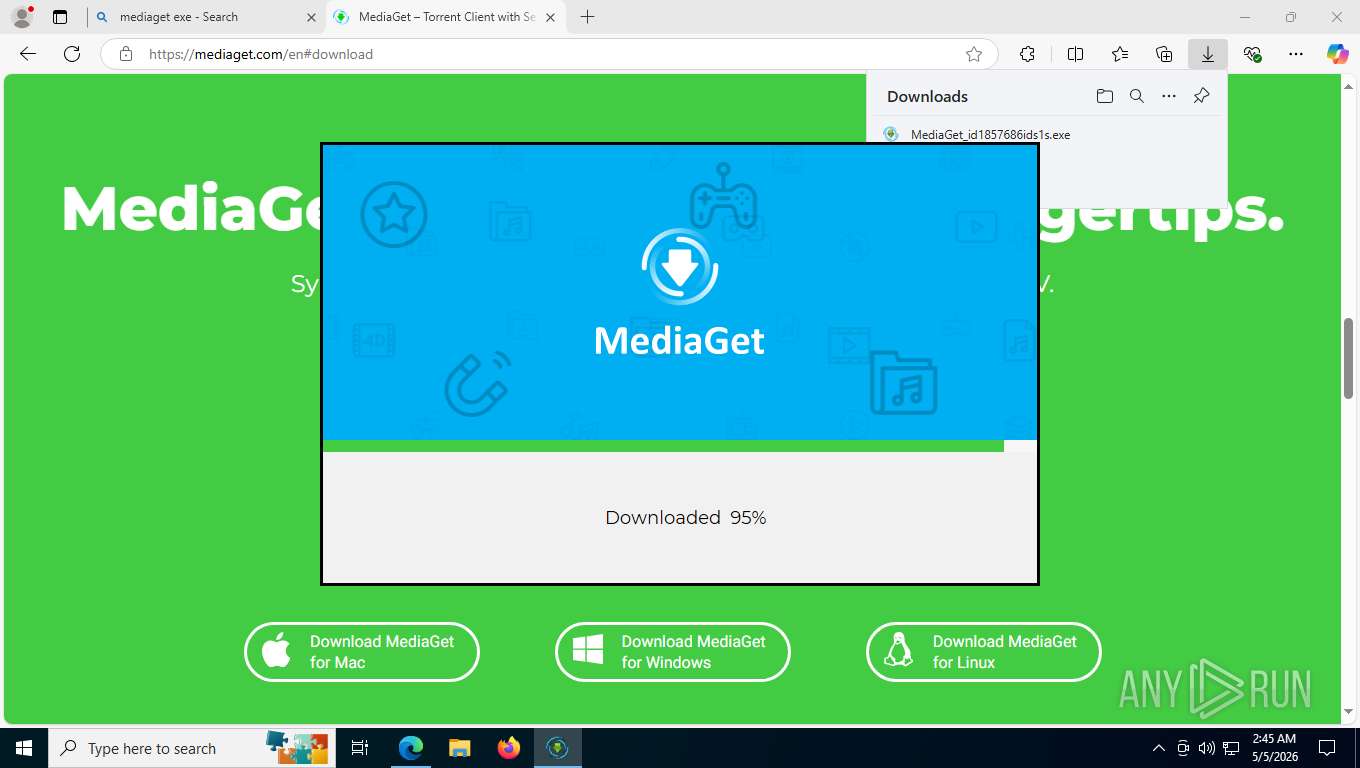View site information lock icon
The image size is (1360, 768).
[125, 54]
